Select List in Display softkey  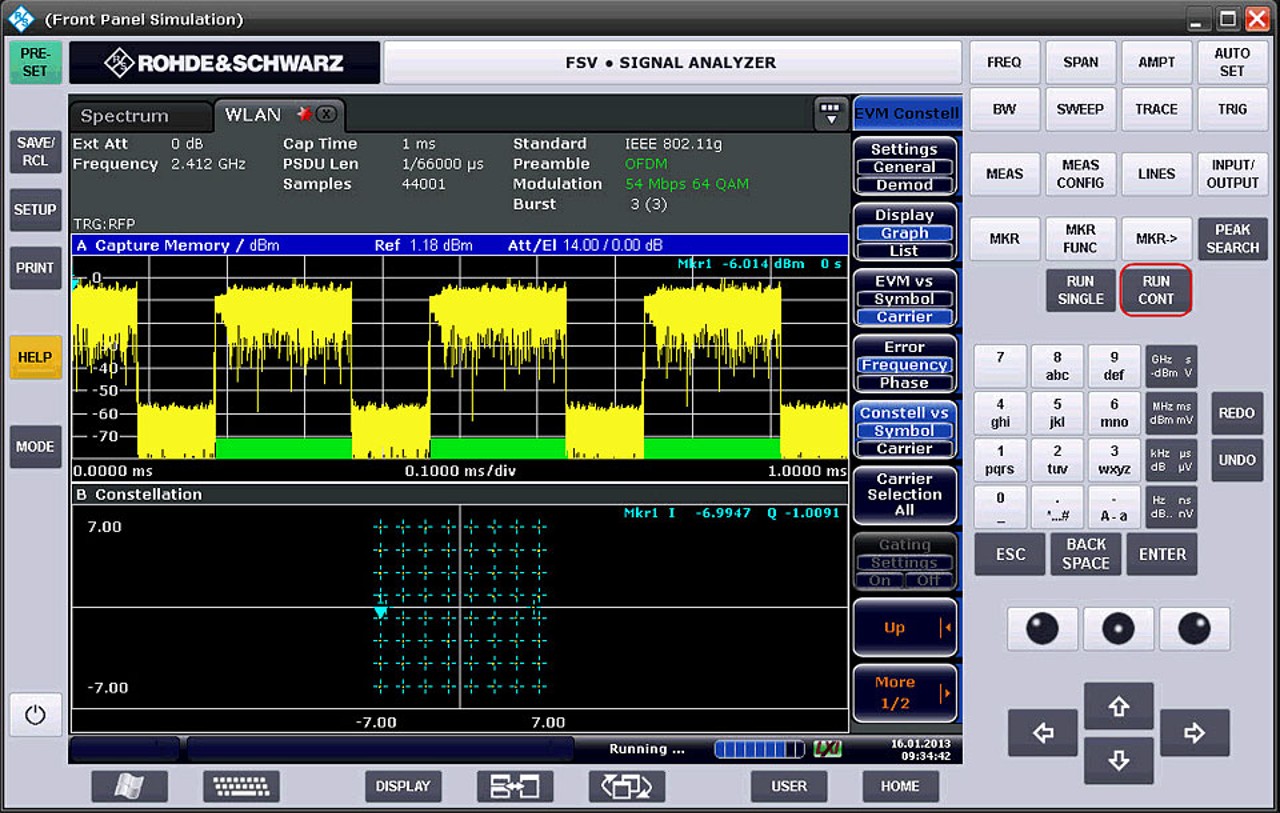click(x=905, y=251)
